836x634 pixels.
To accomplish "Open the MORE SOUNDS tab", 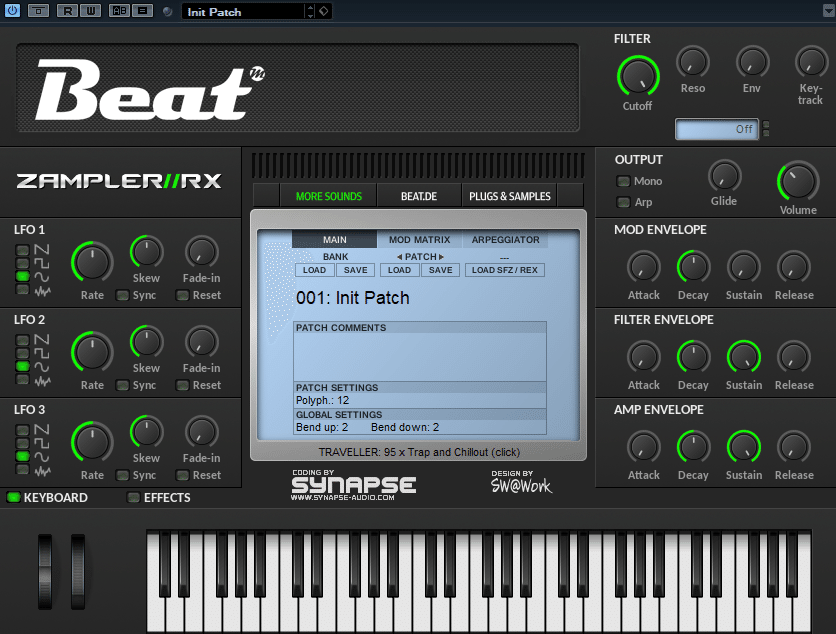I will click(328, 196).
